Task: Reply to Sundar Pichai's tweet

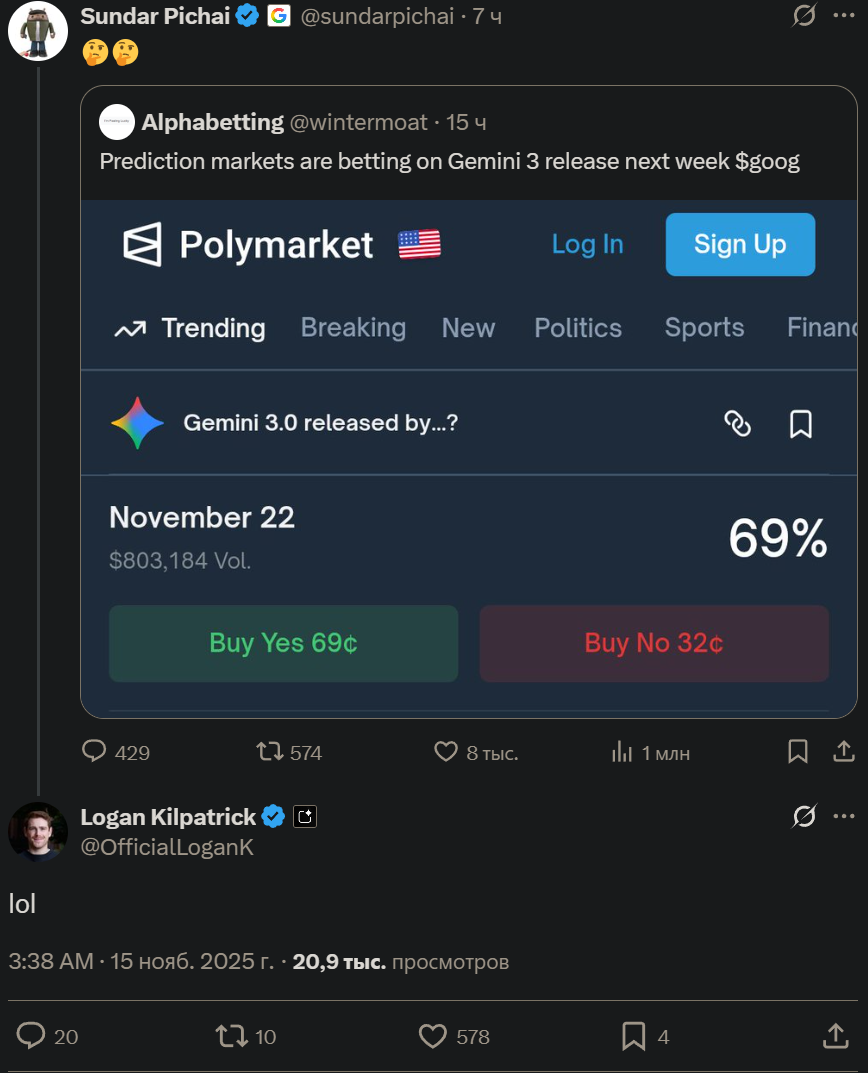Action: tap(95, 751)
